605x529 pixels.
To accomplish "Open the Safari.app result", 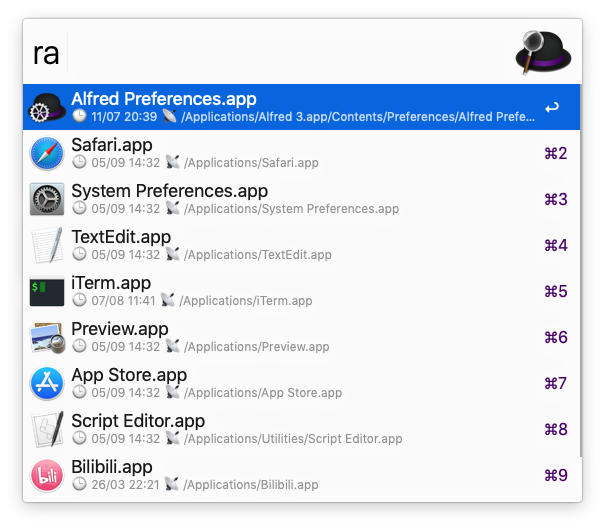I will 301,153.
